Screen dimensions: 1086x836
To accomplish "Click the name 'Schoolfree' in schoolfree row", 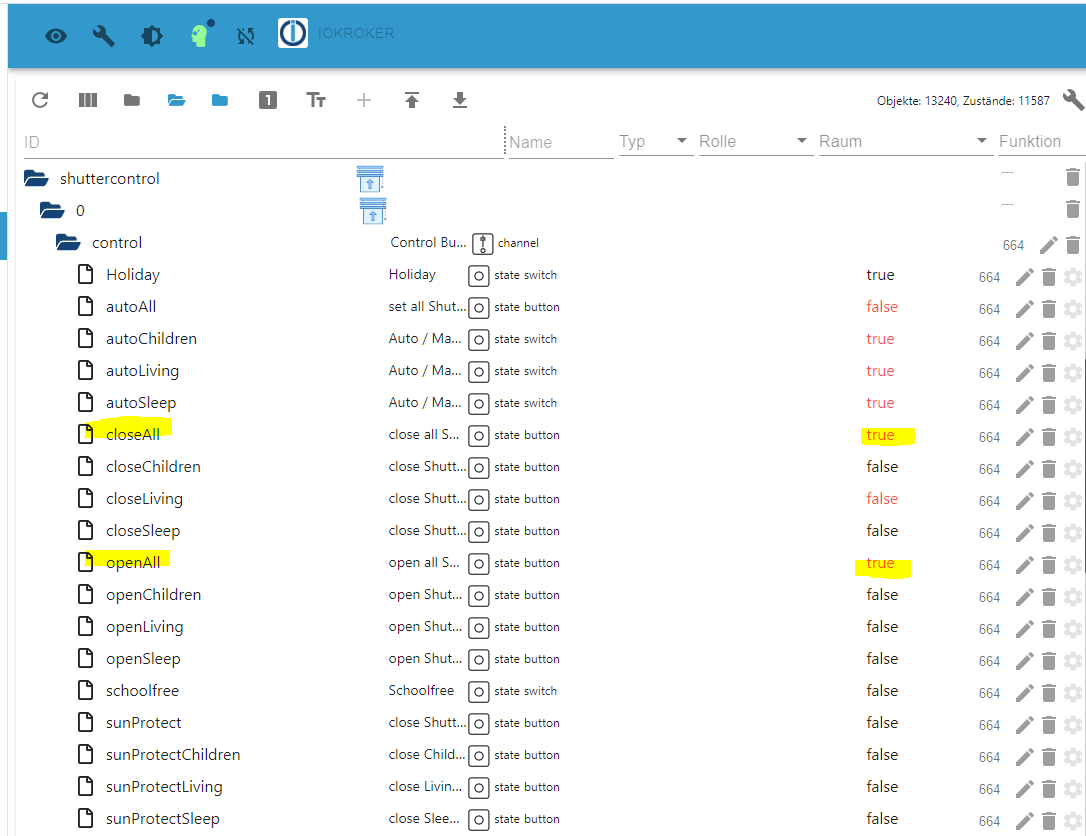I will [421, 691].
